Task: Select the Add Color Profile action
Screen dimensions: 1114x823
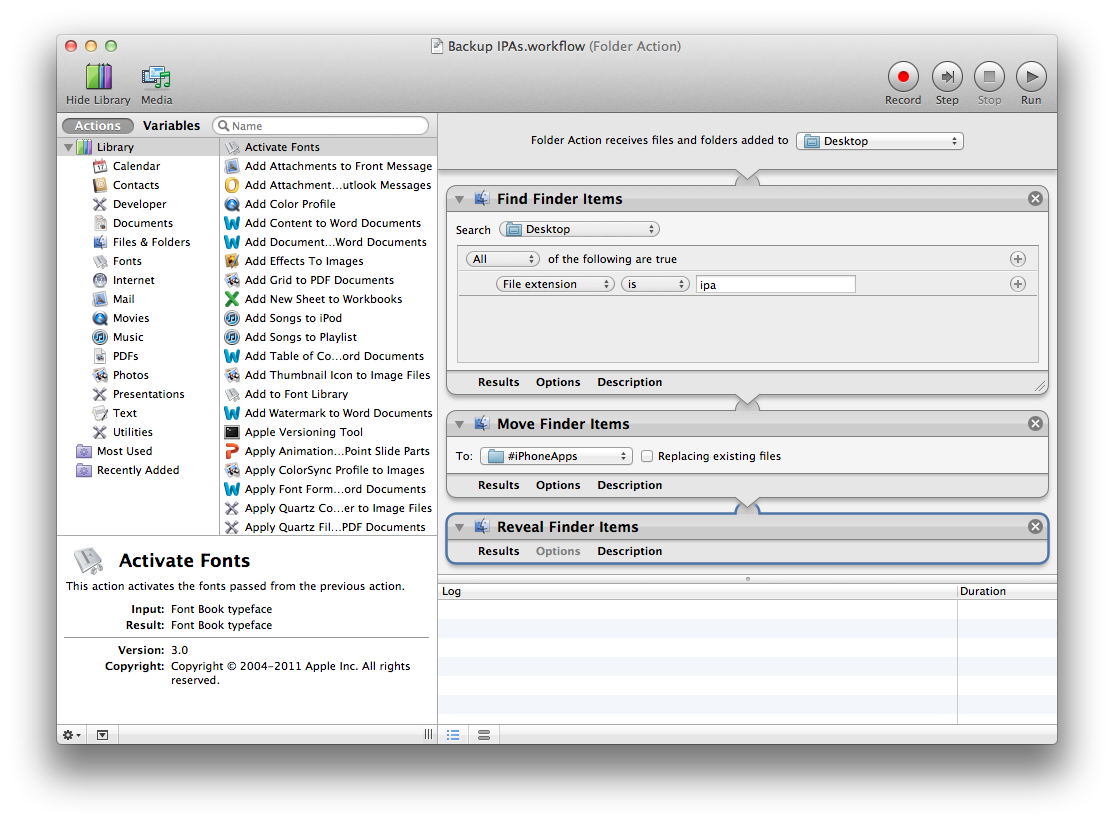Action: point(329,204)
